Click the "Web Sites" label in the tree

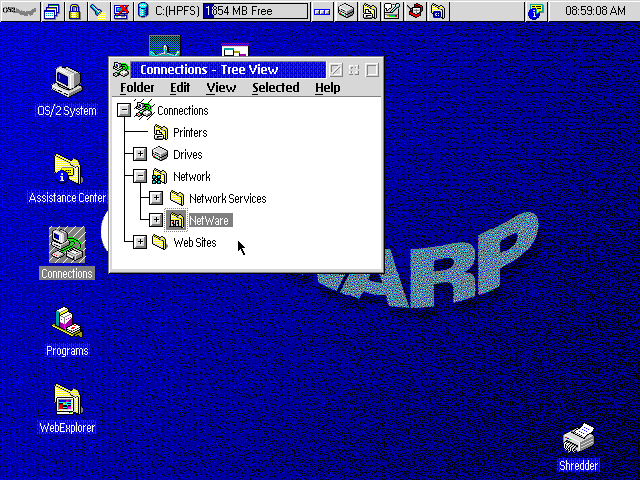pos(195,243)
